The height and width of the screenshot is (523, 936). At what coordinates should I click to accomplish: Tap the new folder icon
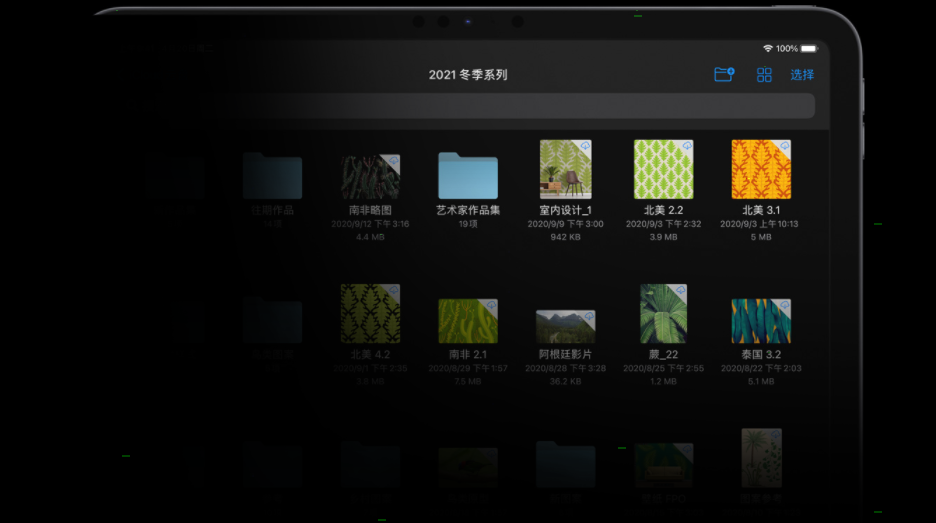coord(724,75)
